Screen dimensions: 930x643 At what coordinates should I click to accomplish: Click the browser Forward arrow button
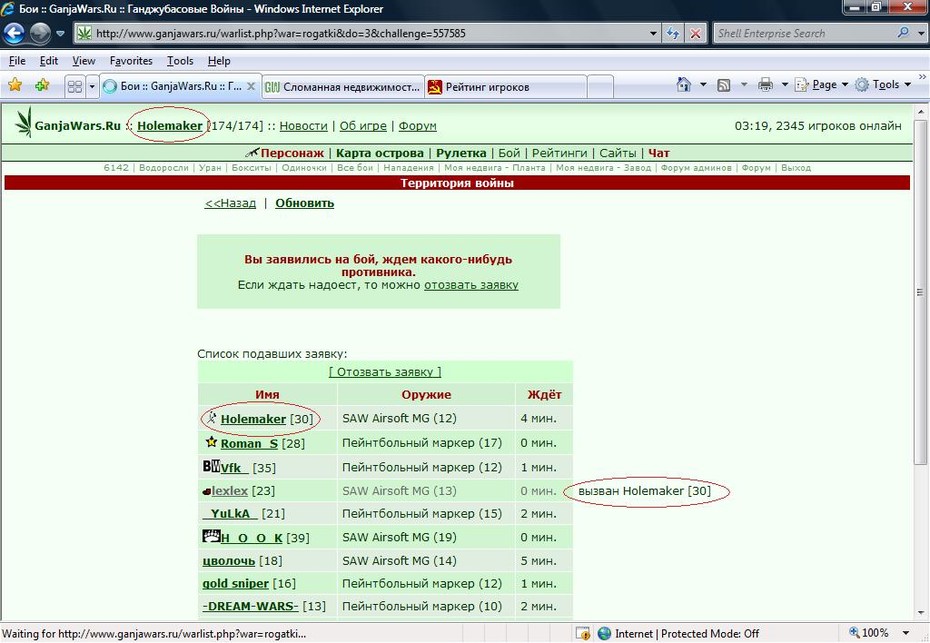(40, 33)
